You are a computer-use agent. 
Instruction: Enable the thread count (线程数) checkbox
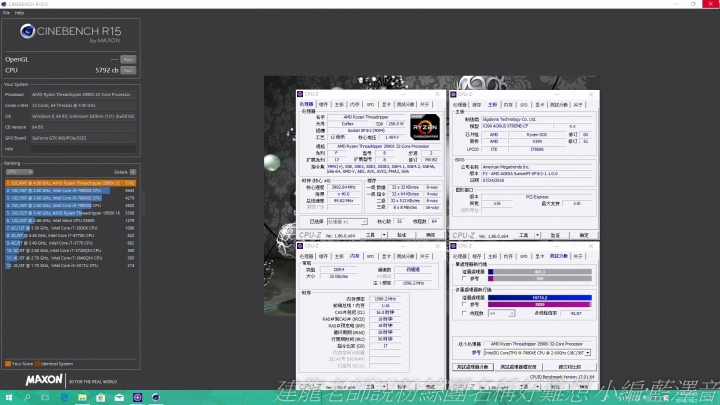coord(464,313)
